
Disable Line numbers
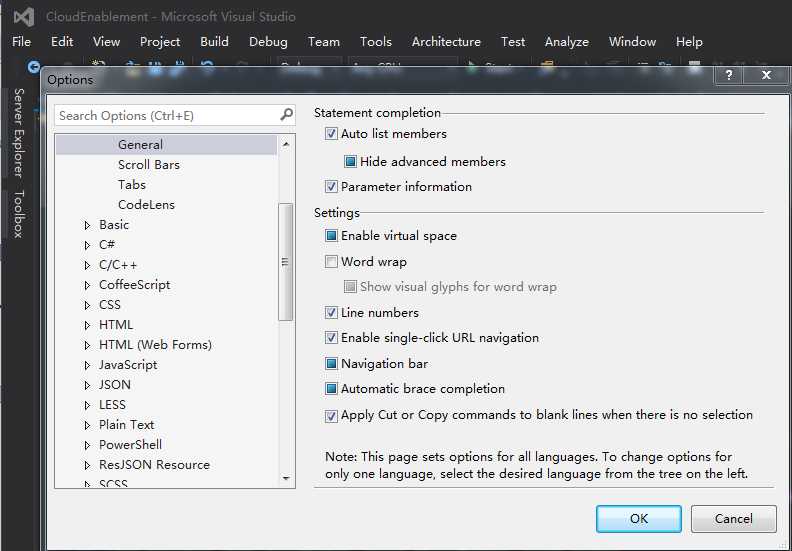point(331,313)
